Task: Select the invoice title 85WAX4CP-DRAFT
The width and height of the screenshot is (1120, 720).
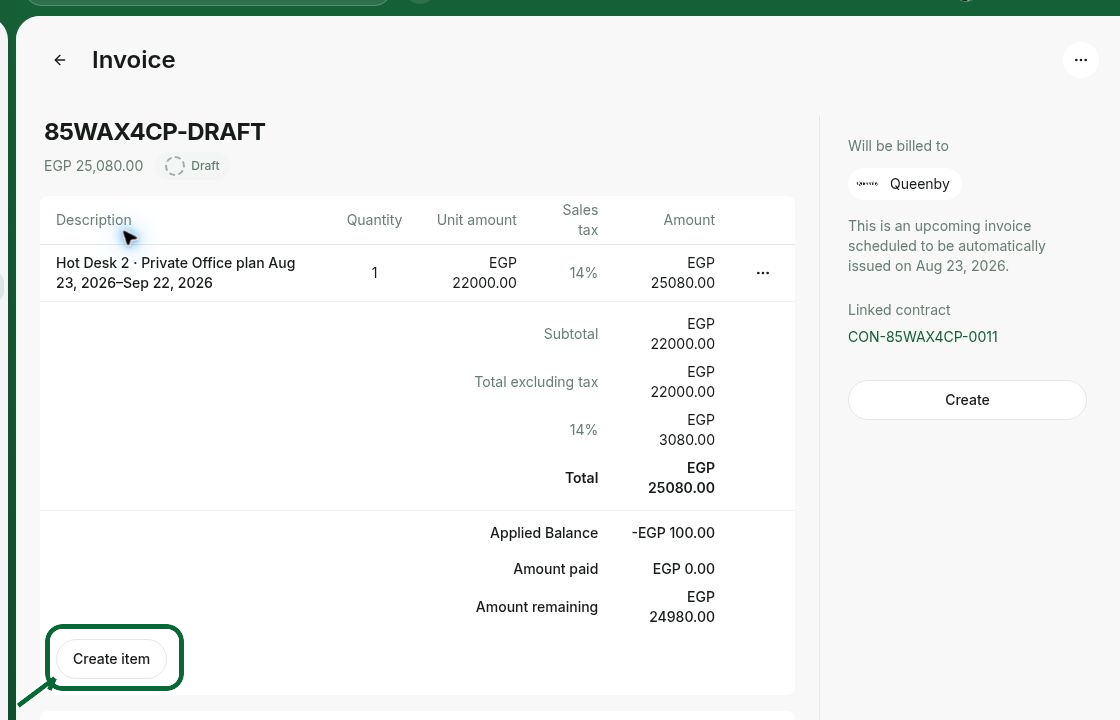Action: coord(154,131)
